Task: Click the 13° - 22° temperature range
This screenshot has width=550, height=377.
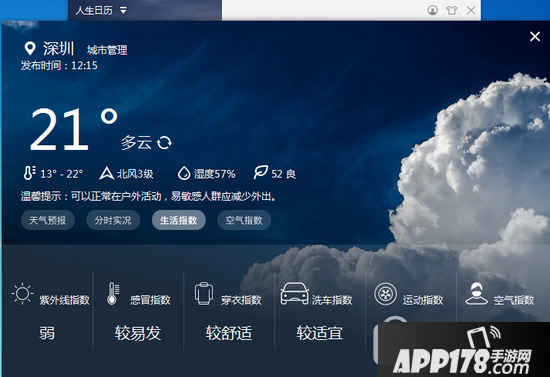Action: tap(61, 174)
